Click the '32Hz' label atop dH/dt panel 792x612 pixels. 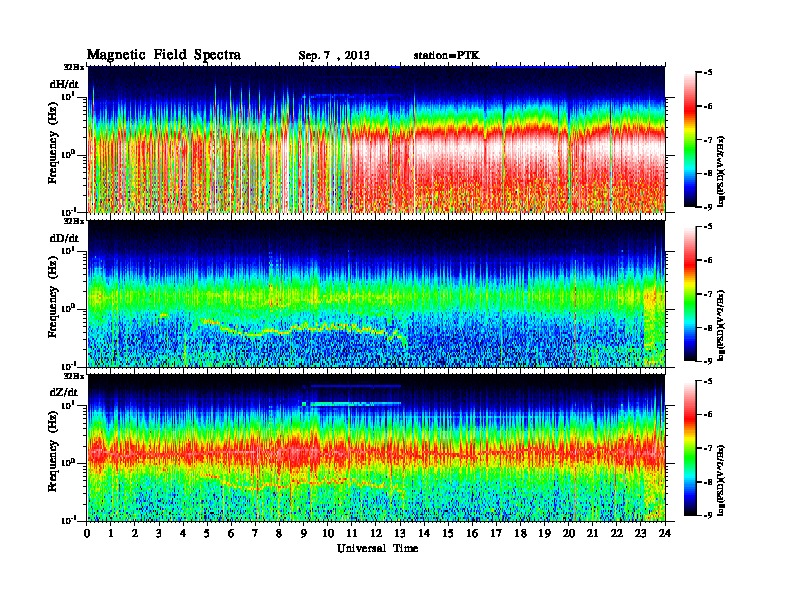pyautogui.click(x=73, y=67)
